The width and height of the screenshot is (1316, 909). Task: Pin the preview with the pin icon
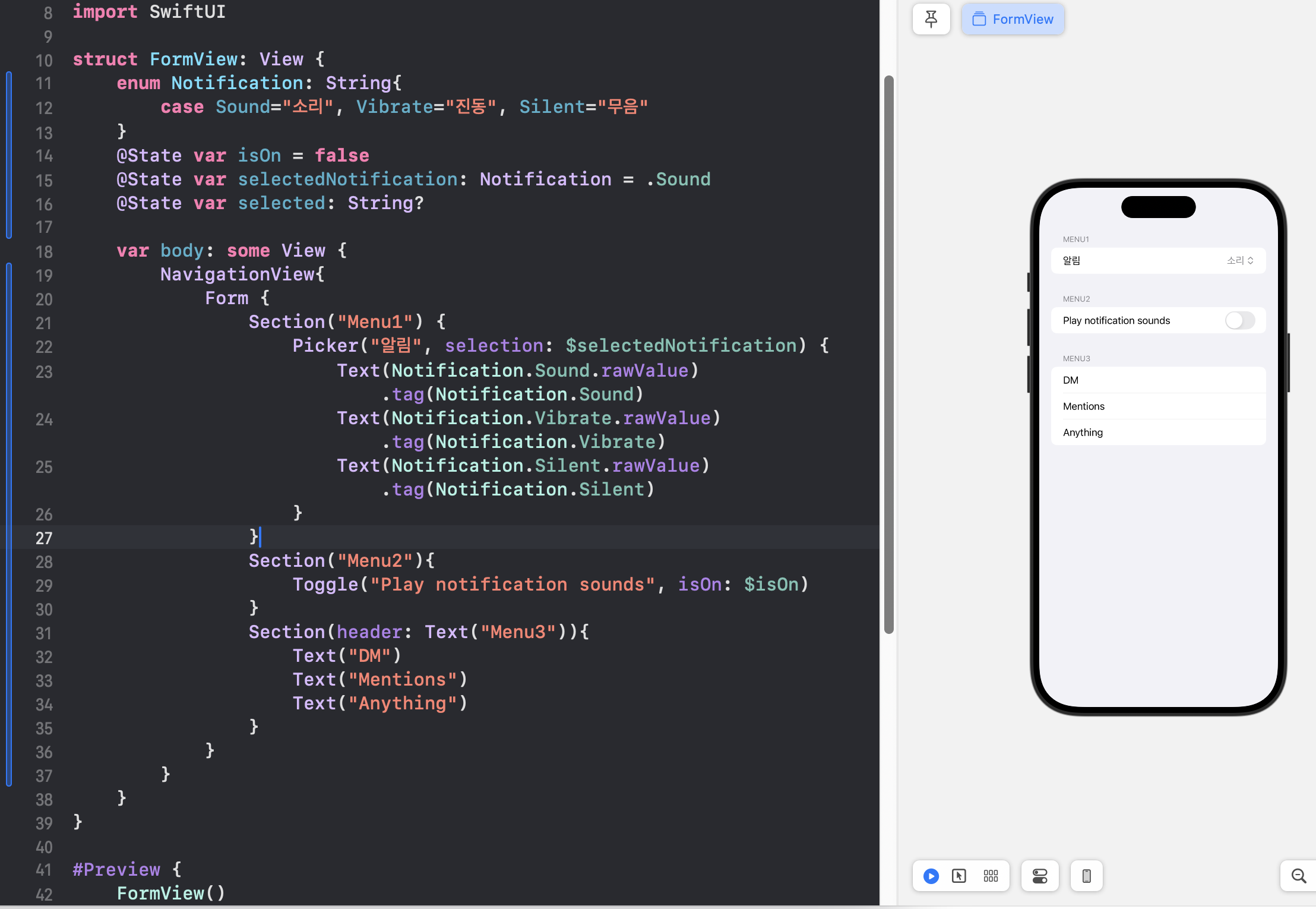931,19
